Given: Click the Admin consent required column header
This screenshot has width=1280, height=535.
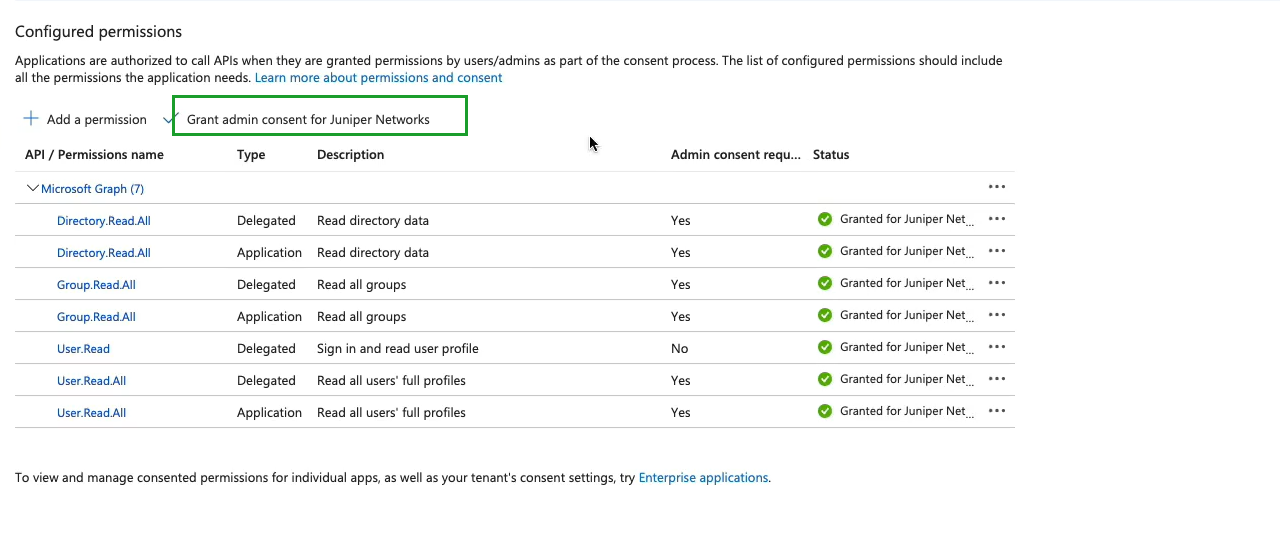Looking at the screenshot, I should (735, 155).
